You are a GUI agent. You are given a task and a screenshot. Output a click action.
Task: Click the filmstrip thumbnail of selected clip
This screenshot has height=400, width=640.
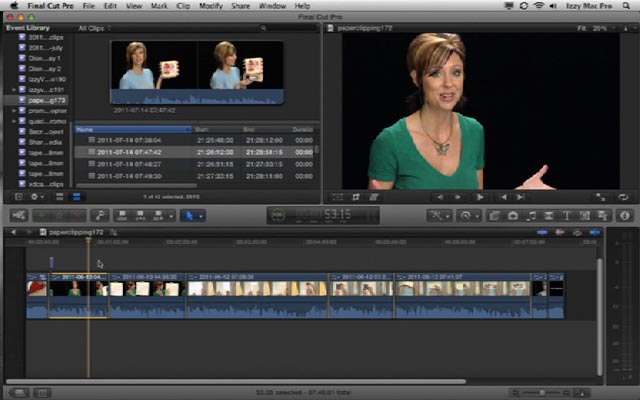click(198, 73)
